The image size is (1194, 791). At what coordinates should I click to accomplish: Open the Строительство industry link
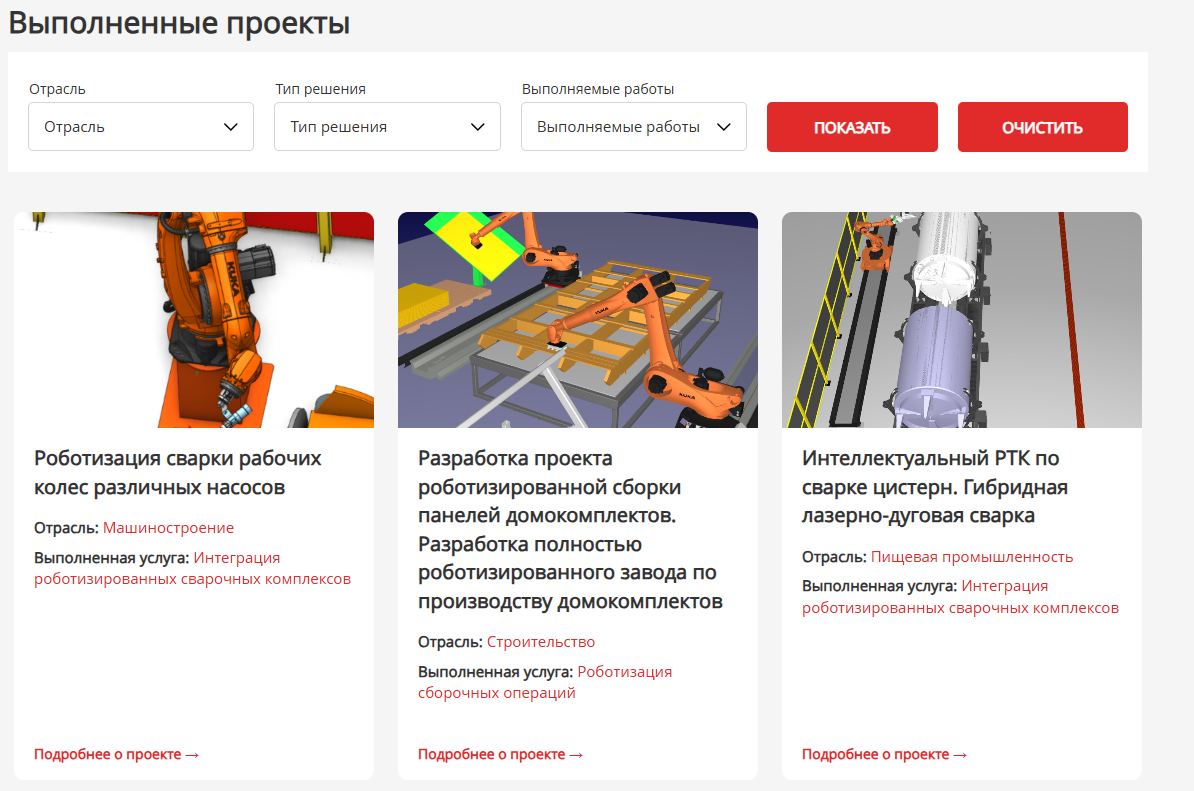(x=541, y=641)
